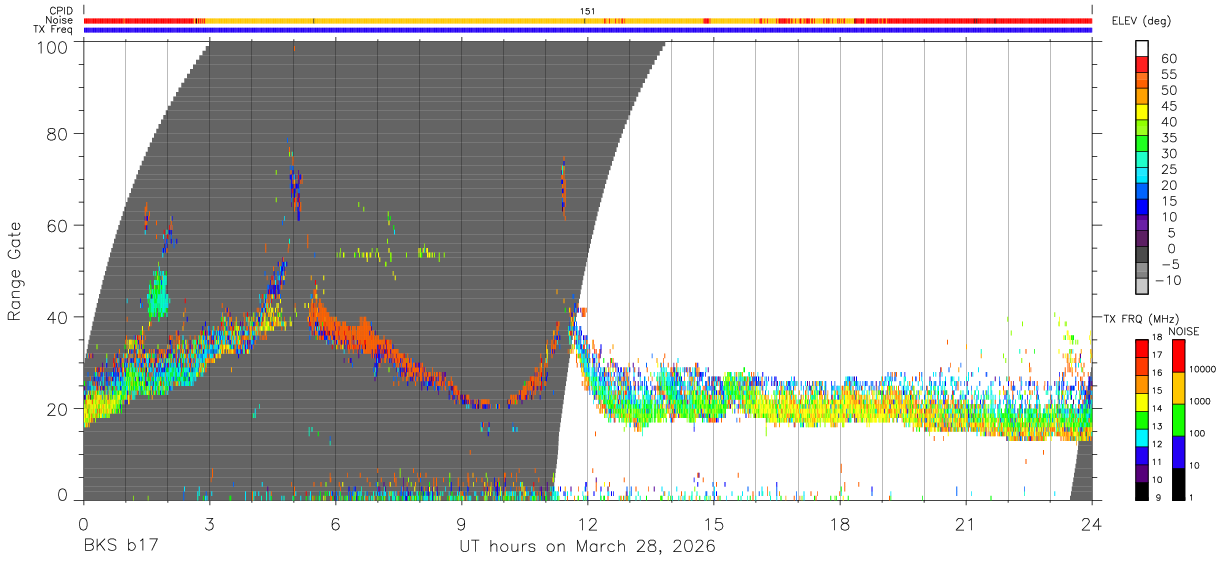Click the white top swatch of the ELEV color bar
1228x567 pixels.
point(1142,48)
